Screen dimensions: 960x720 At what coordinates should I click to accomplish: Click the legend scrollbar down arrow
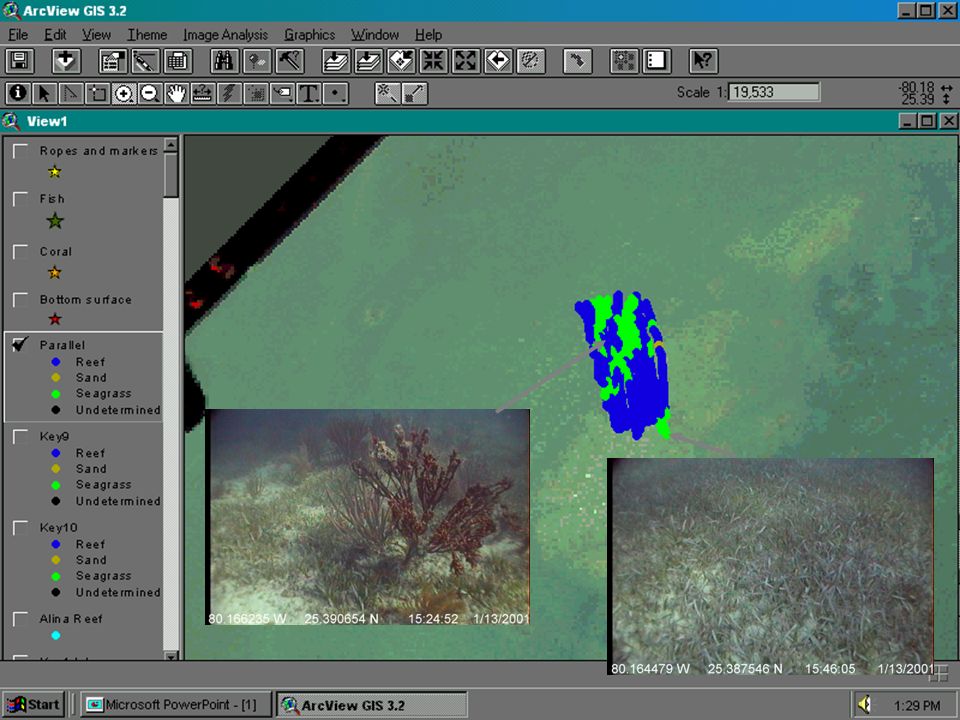point(171,655)
